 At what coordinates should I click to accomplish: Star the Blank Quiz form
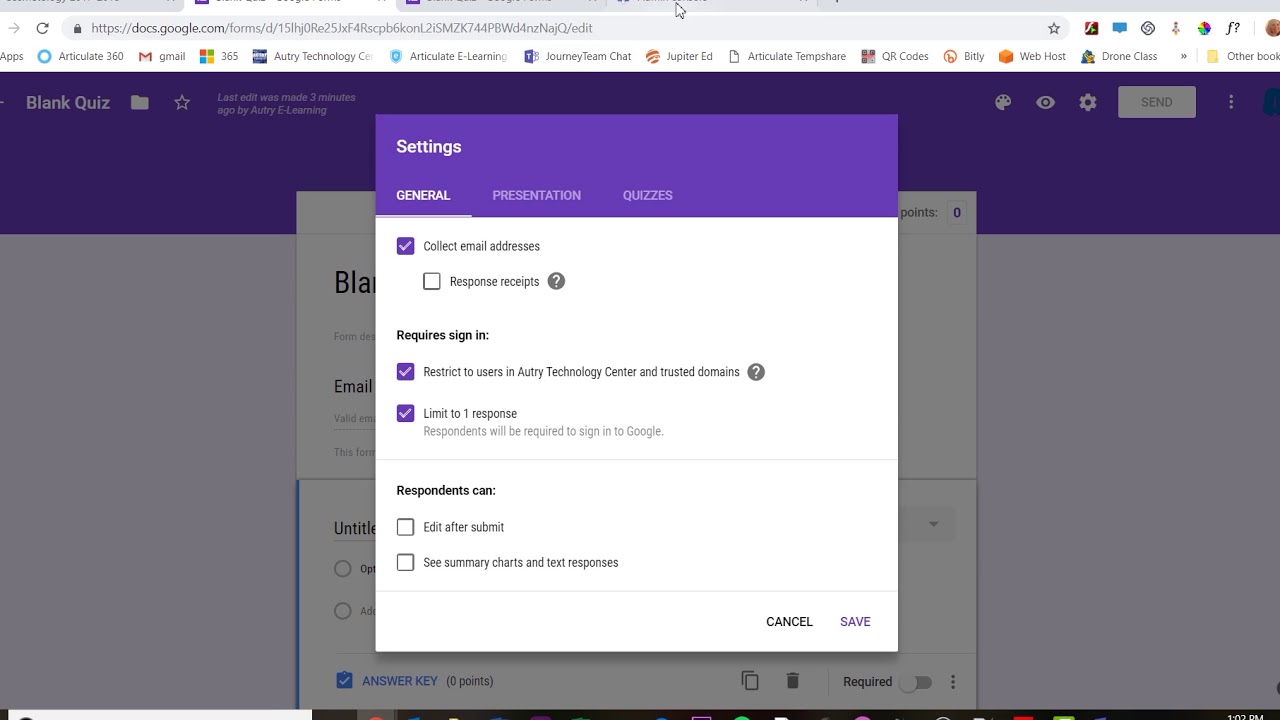(182, 102)
